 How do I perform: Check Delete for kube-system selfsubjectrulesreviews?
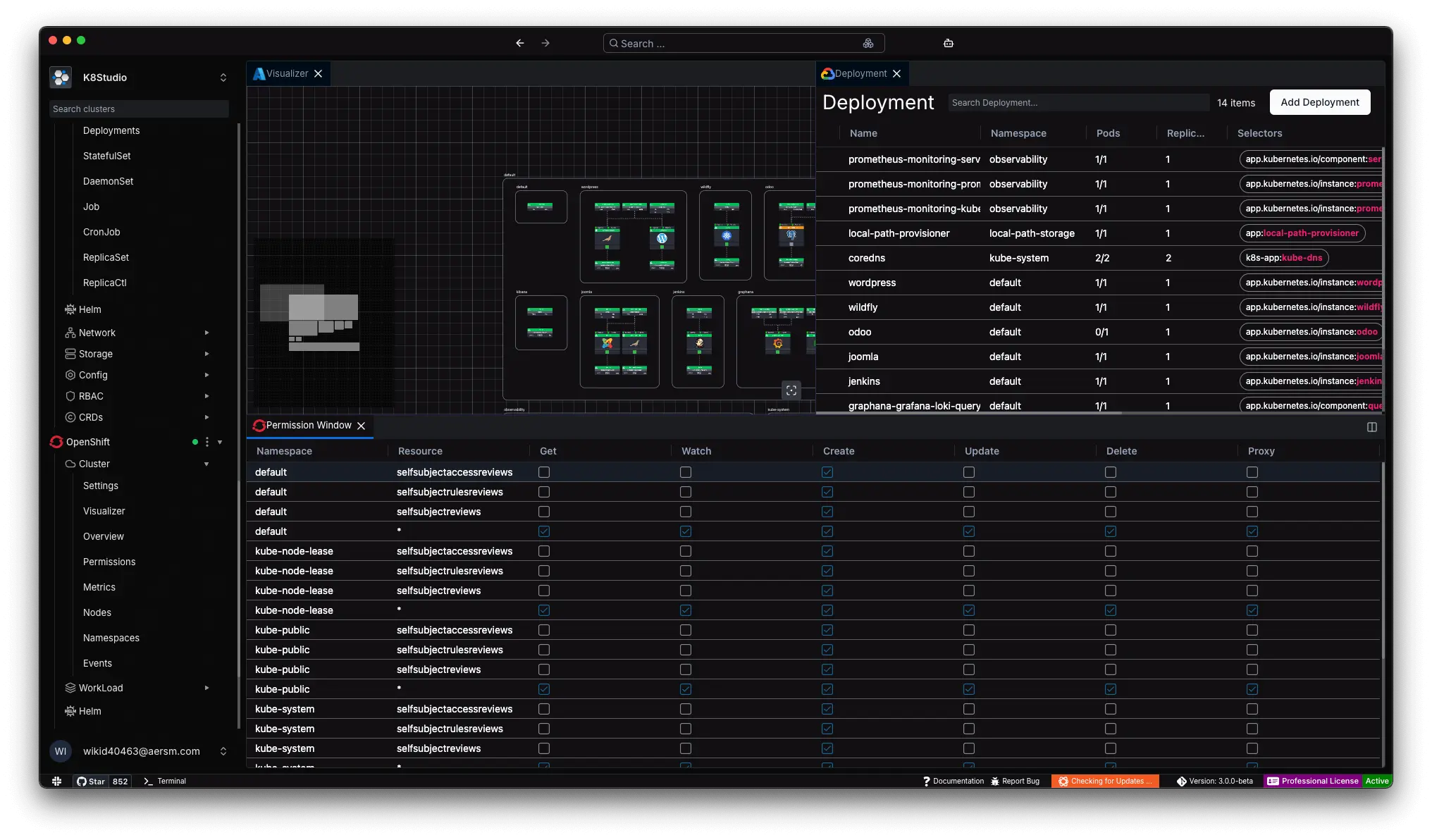click(1111, 729)
